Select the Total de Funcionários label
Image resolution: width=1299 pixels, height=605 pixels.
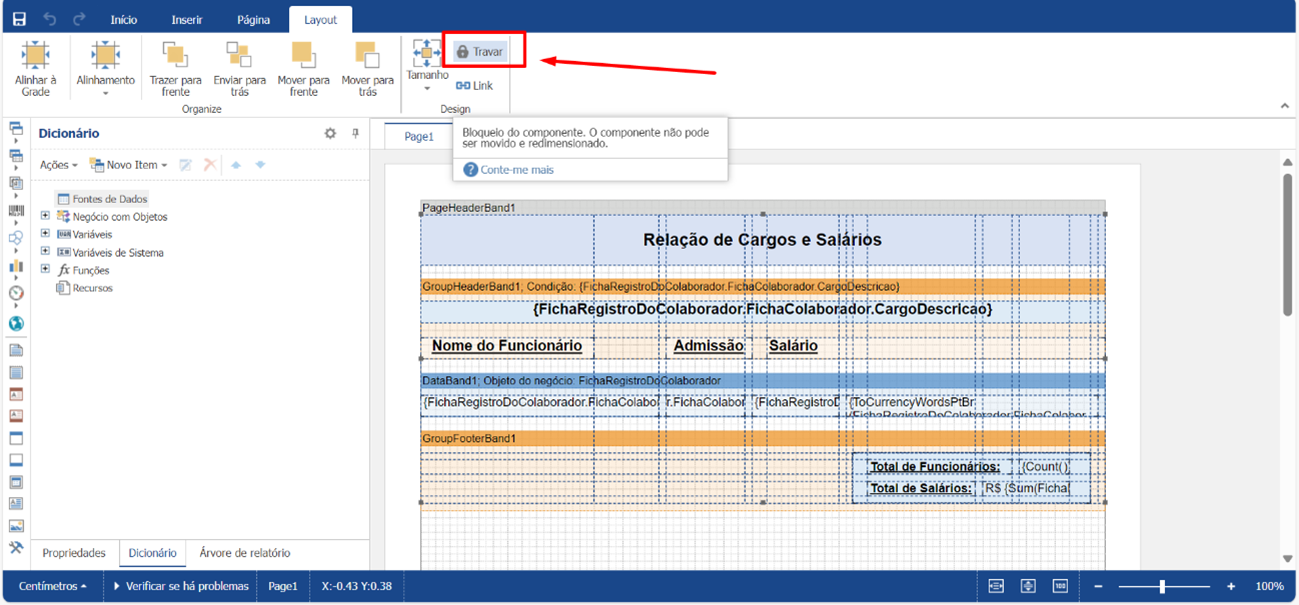point(935,466)
